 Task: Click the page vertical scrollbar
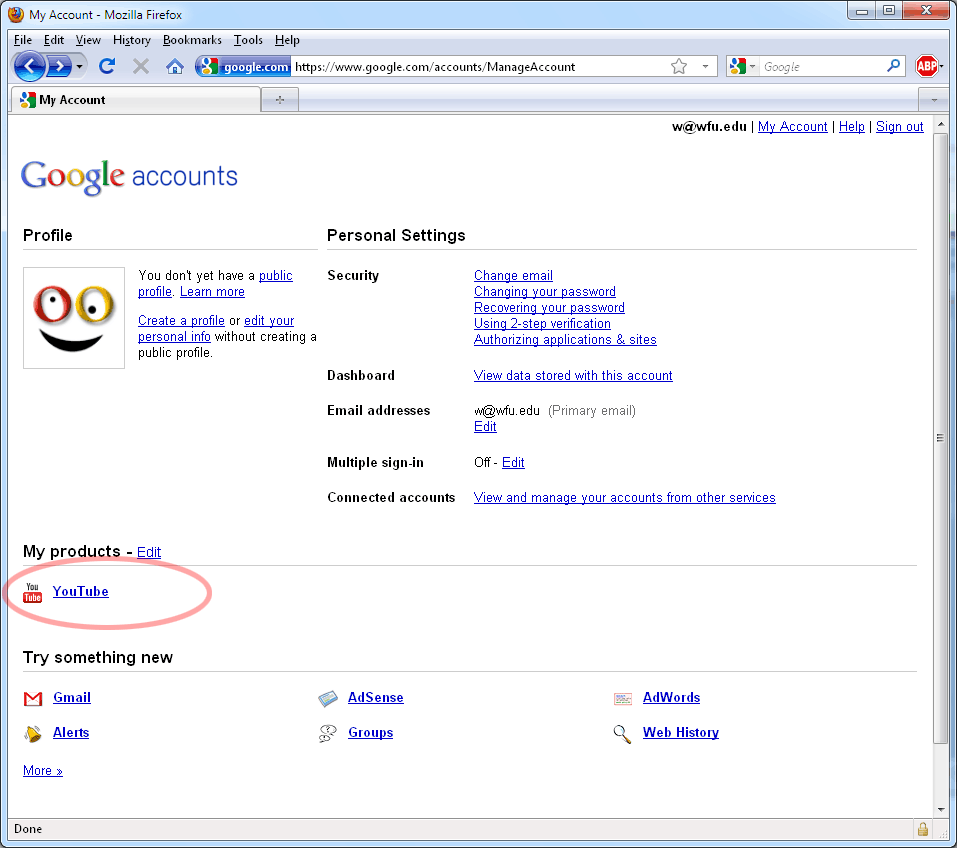tap(941, 437)
